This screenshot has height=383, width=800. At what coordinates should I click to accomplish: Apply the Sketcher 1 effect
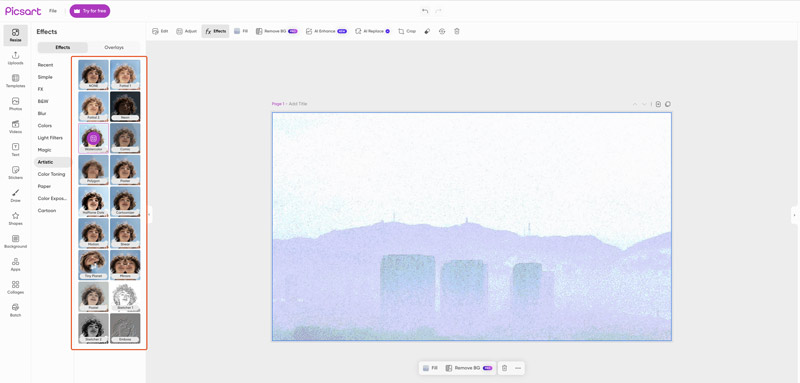(x=125, y=296)
